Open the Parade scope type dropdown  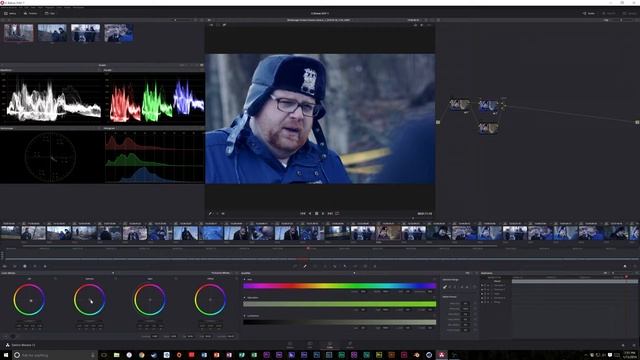click(x=108, y=70)
